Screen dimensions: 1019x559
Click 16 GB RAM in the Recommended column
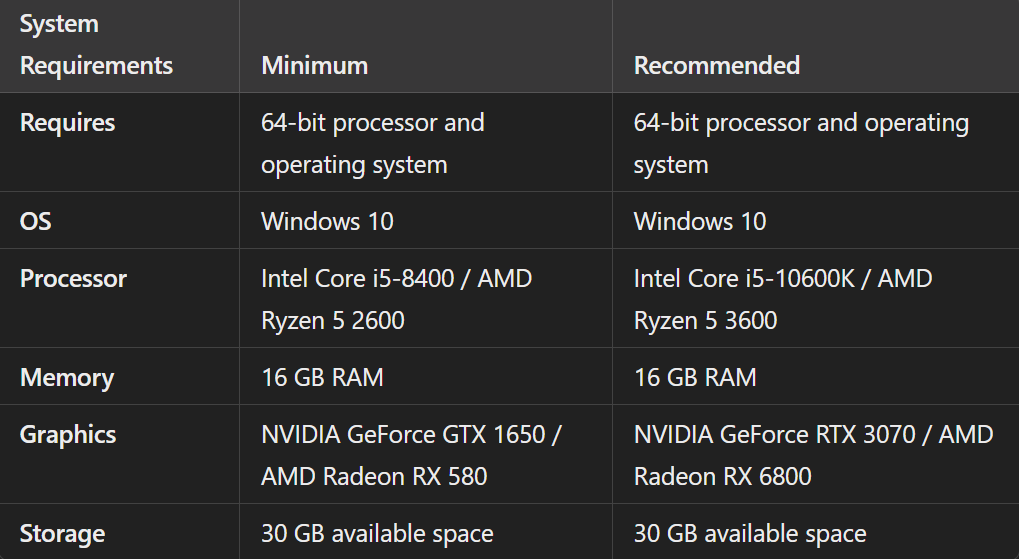click(x=694, y=377)
